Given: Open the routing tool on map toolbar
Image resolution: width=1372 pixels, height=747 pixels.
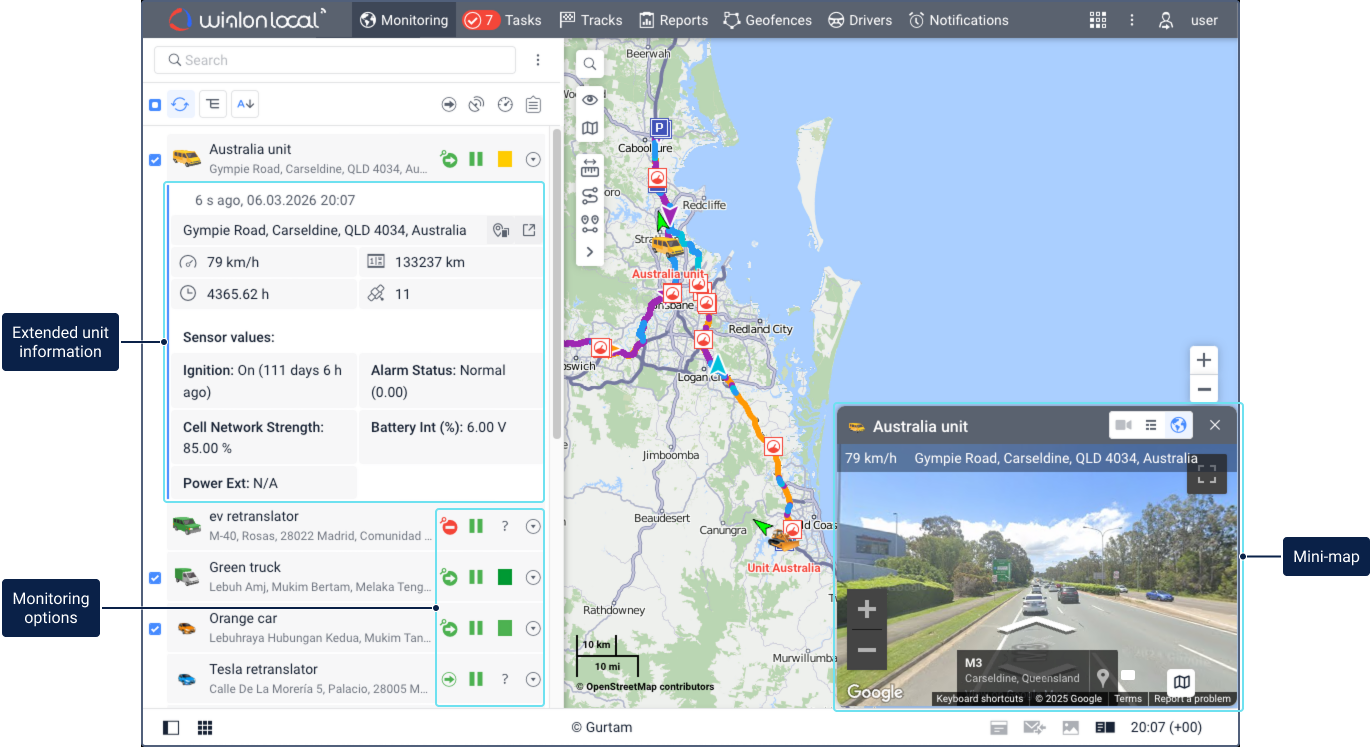Looking at the screenshot, I should pyautogui.click(x=590, y=196).
